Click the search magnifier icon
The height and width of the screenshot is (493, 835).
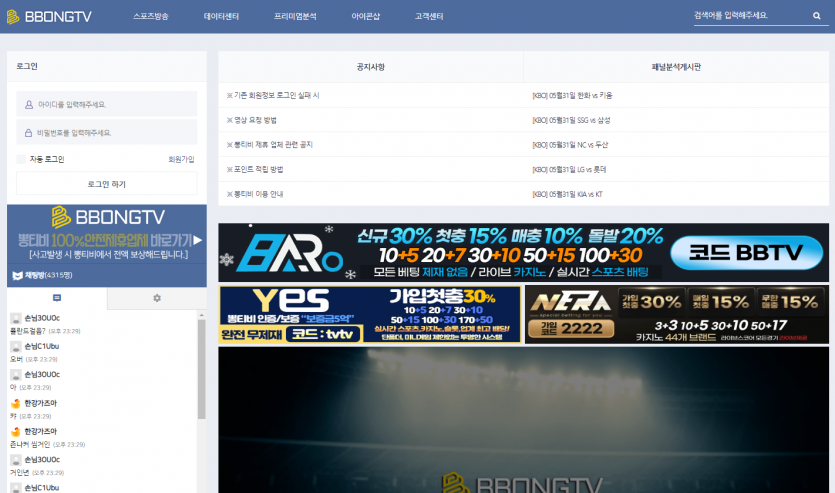click(x=816, y=16)
